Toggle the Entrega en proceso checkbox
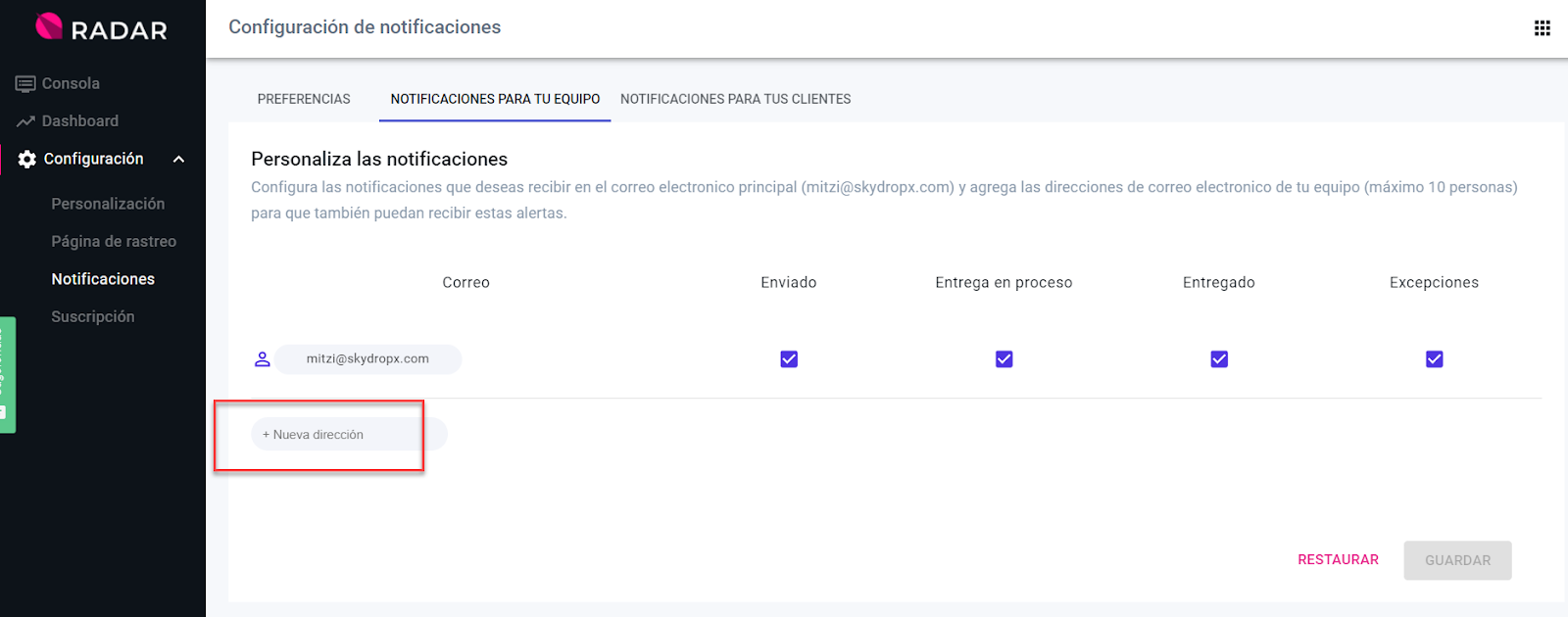The width and height of the screenshot is (1568, 617). tap(1004, 359)
